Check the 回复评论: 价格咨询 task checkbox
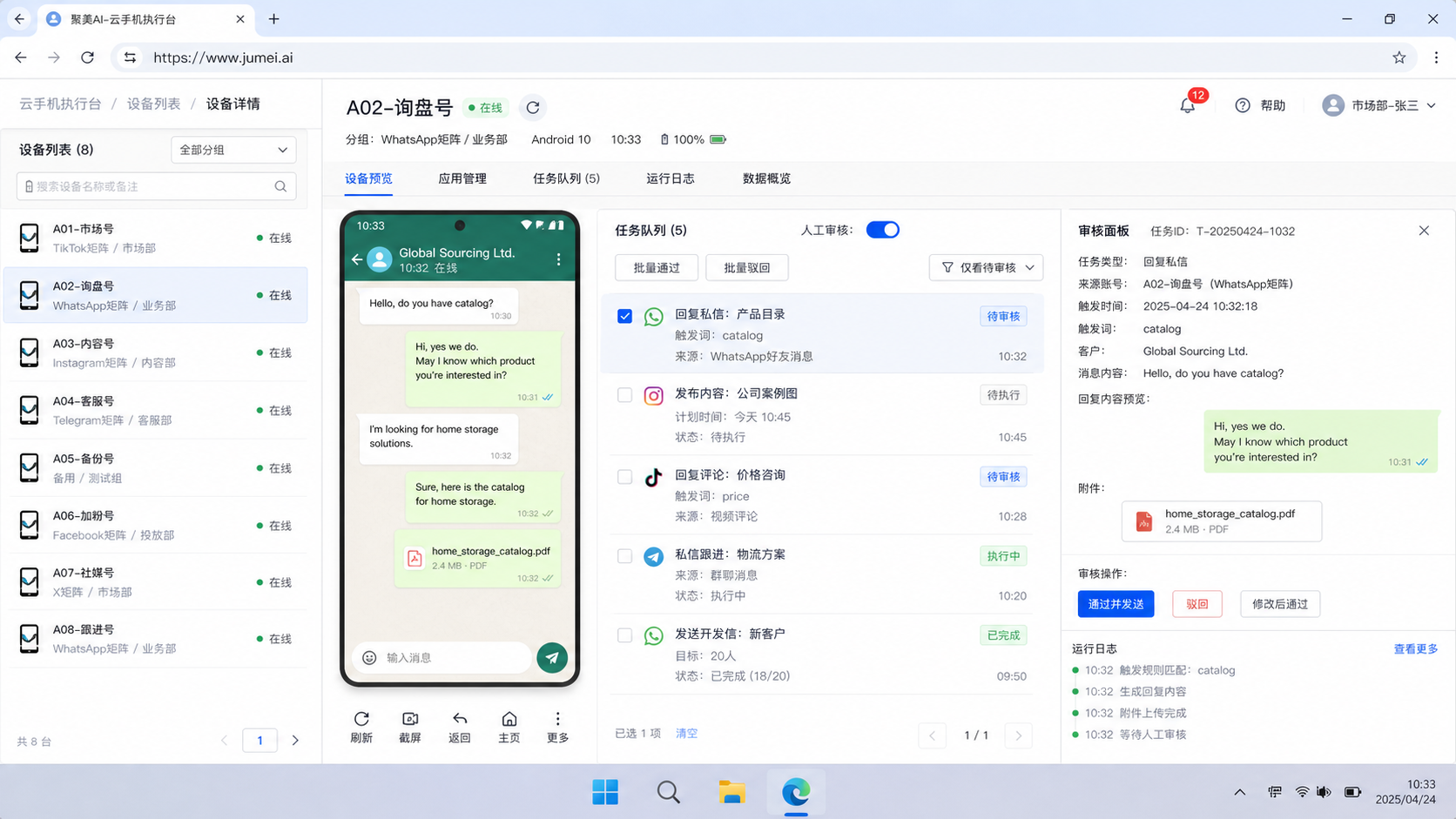Viewport: 1456px width, 819px height. pyautogui.click(x=624, y=477)
